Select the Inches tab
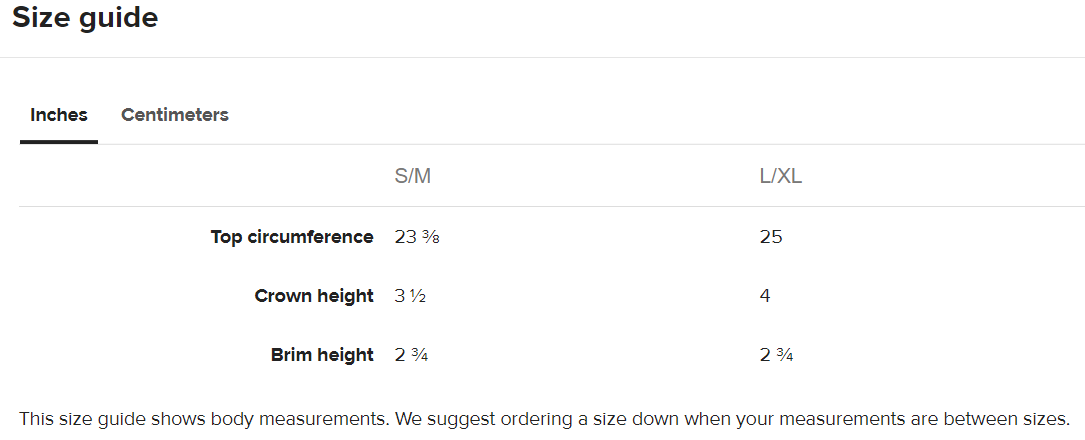1085x440 pixels. coord(59,115)
